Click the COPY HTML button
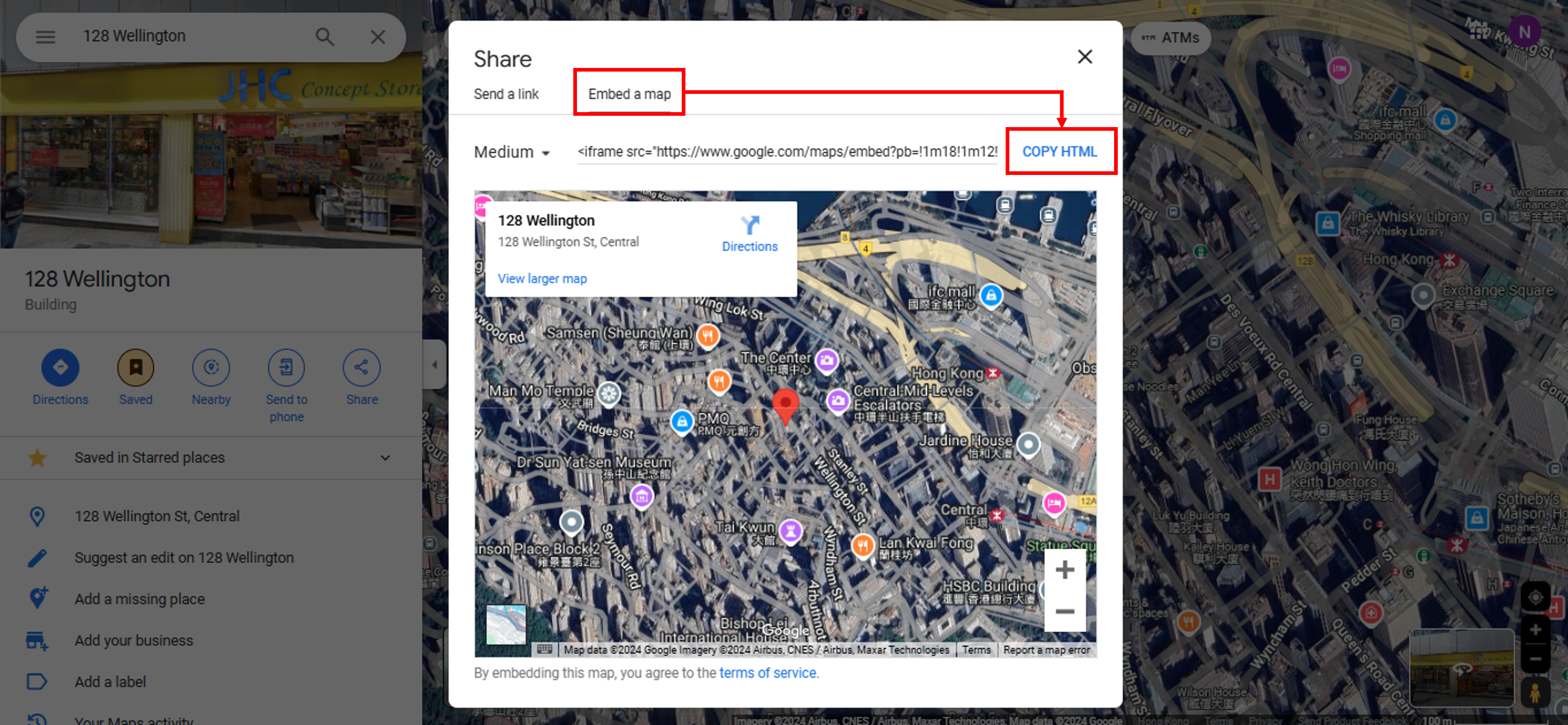The width and height of the screenshot is (1568, 725). (x=1059, y=152)
